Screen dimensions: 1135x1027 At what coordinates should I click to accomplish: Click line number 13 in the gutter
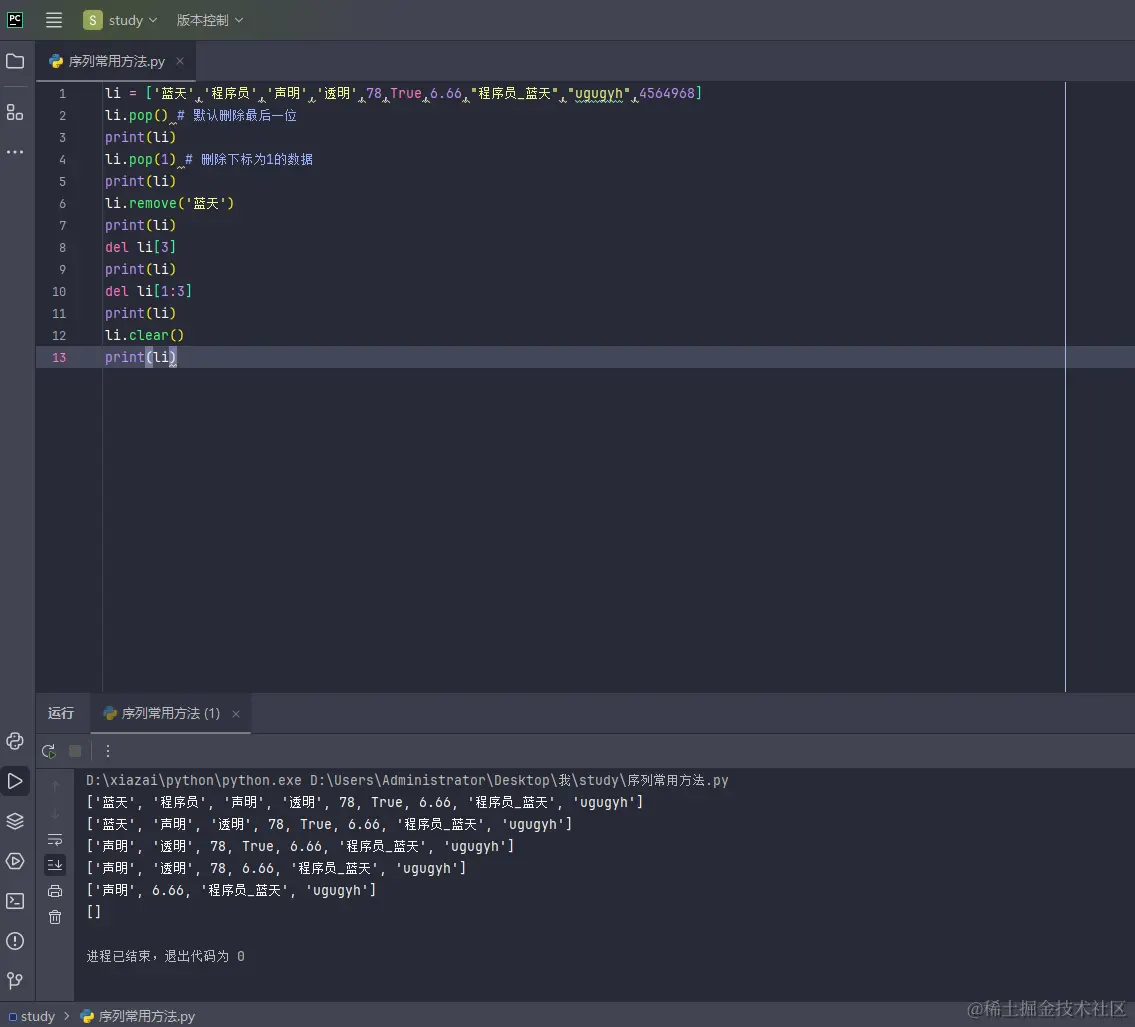(59, 358)
